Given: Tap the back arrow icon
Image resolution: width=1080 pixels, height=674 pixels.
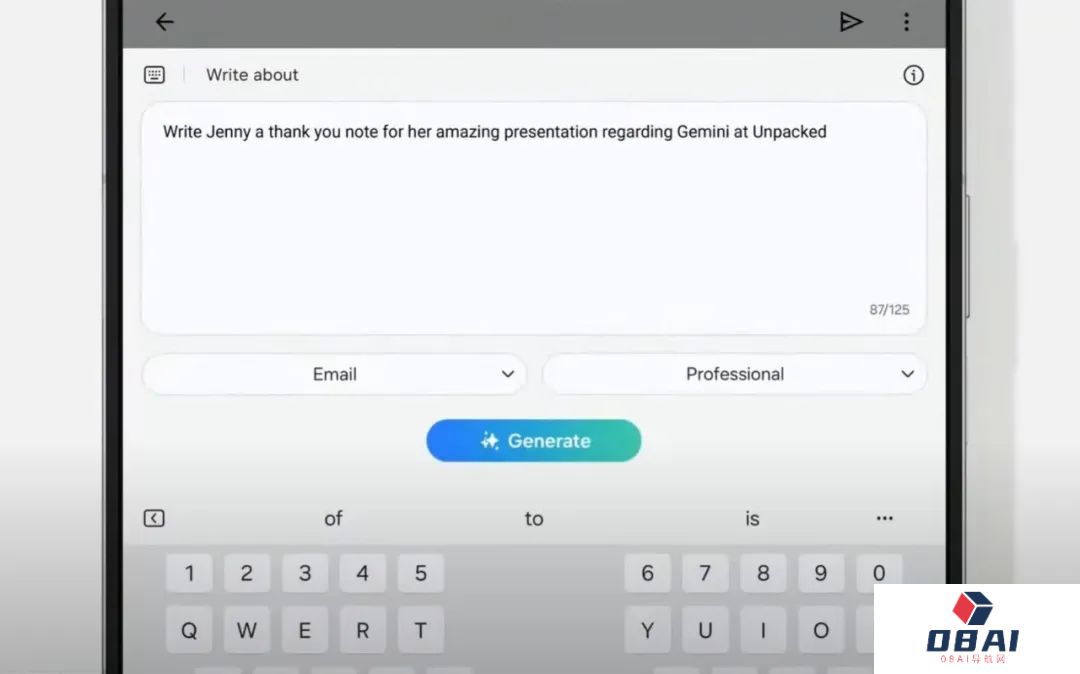Looking at the screenshot, I should 165,22.
